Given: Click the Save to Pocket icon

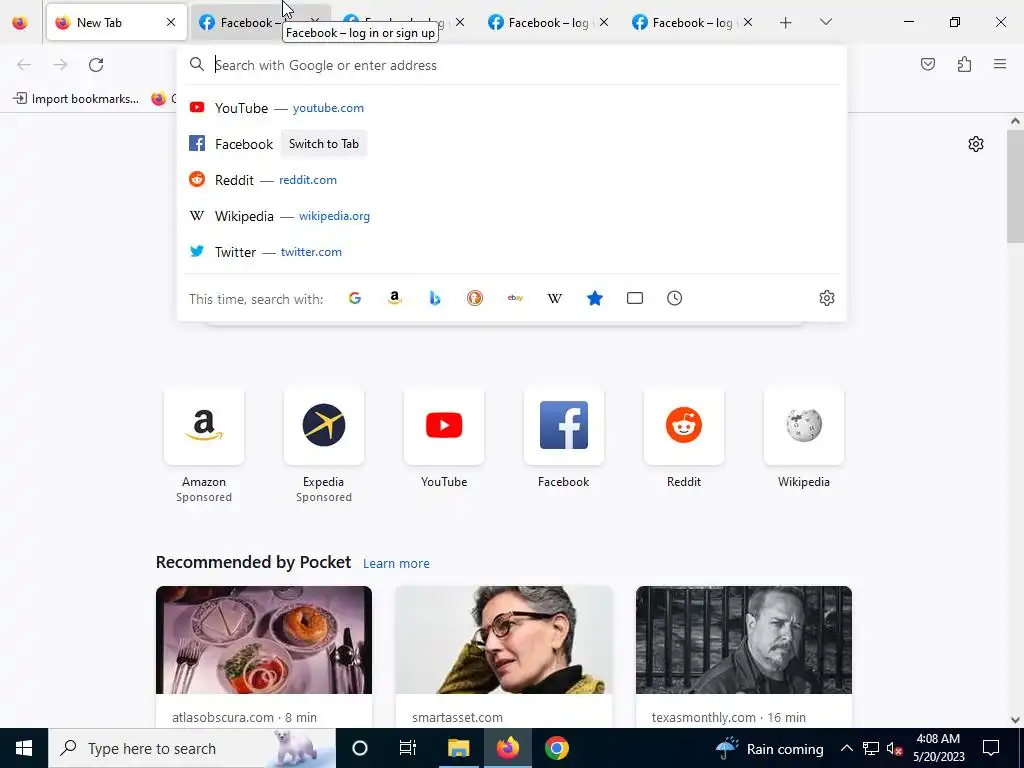Looking at the screenshot, I should click(928, 64).
